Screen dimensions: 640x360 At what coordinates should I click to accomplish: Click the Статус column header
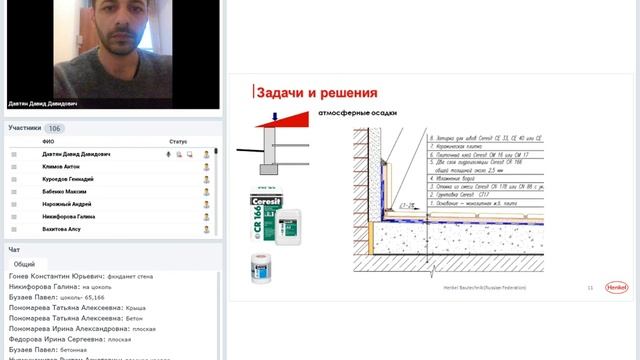click(178, 142)
